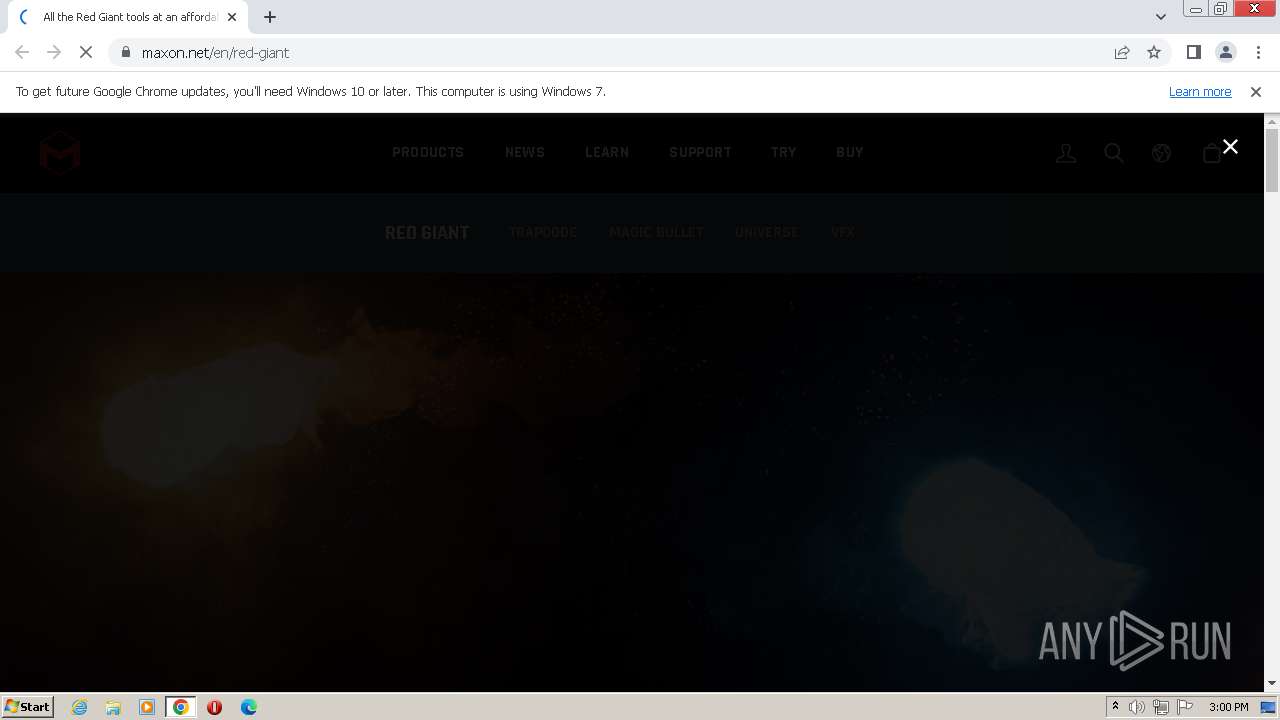Screen dimensions: 1280x720
Task: Open the shopping cart icon
Action: click(x=1211, y=153)
